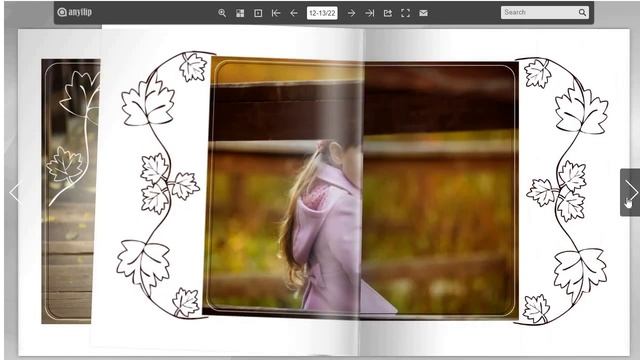
Task: Open the share options icon
Action: [x=388, y=13]
